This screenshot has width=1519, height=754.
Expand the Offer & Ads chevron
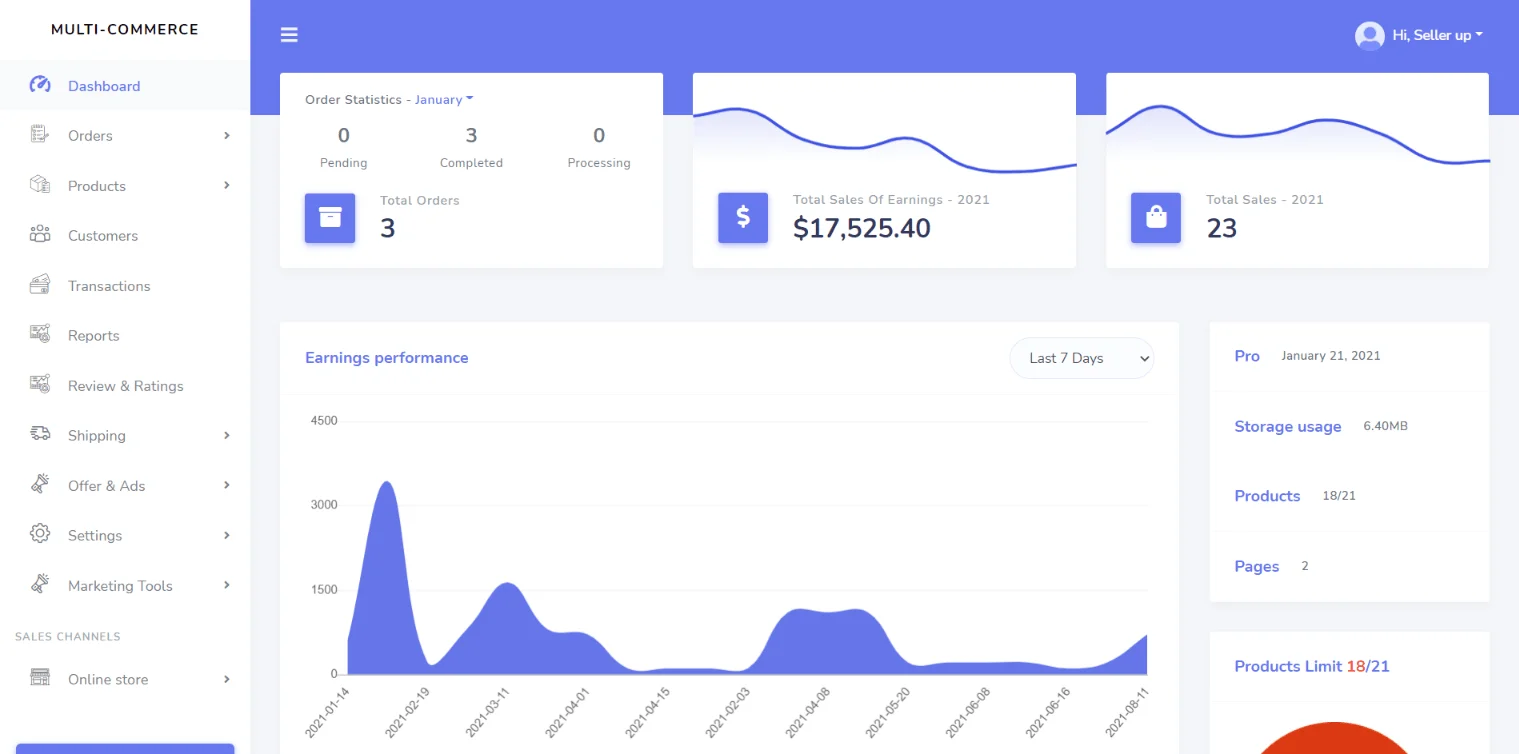[x=227, y=485]
